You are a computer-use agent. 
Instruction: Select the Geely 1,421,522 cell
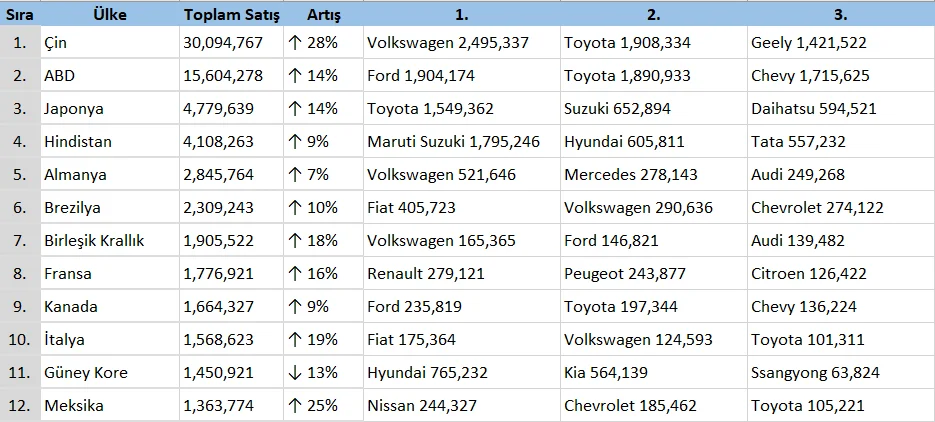[x=808, y=43]
